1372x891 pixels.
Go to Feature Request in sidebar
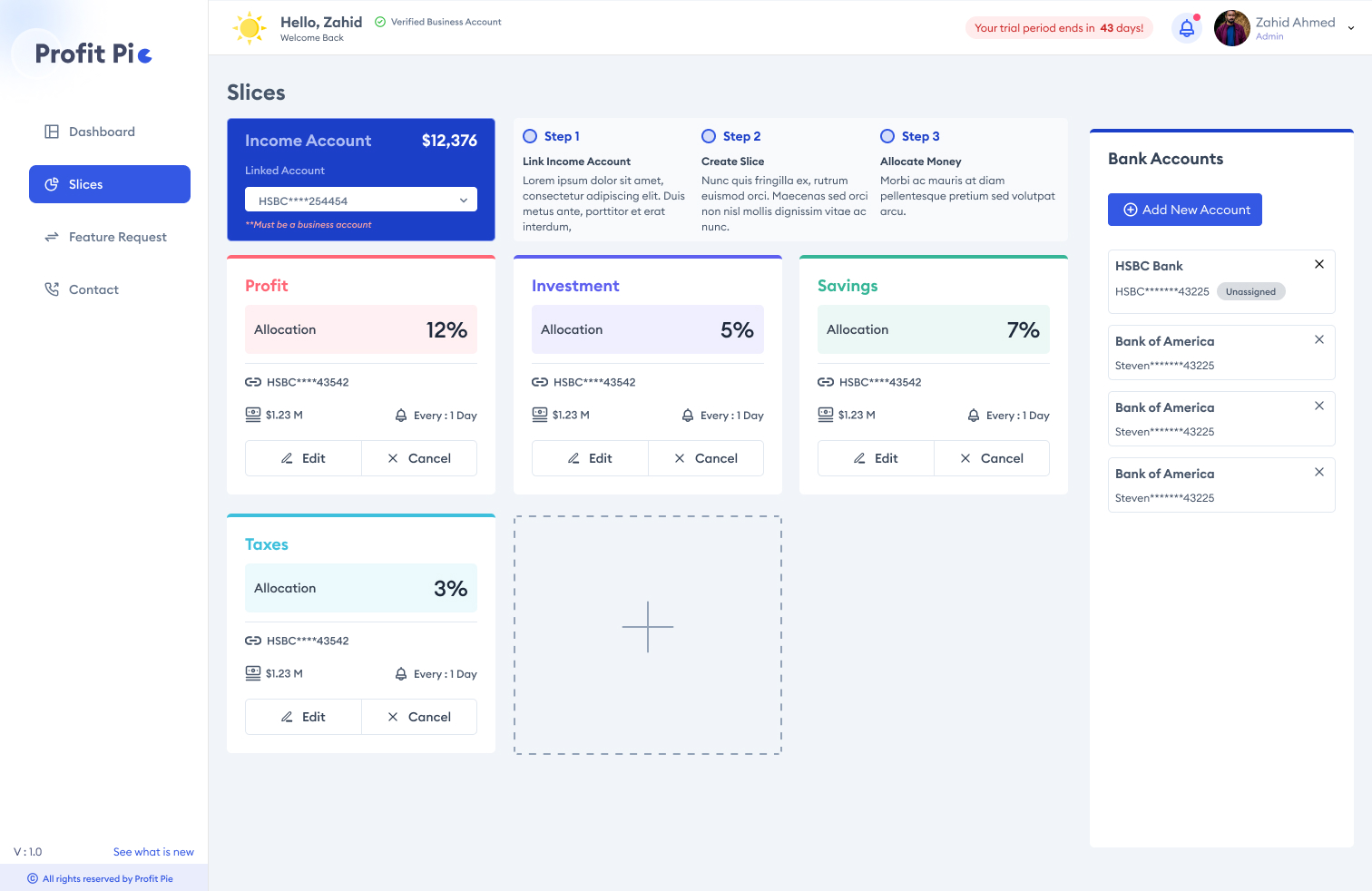[x=117, y=237]
